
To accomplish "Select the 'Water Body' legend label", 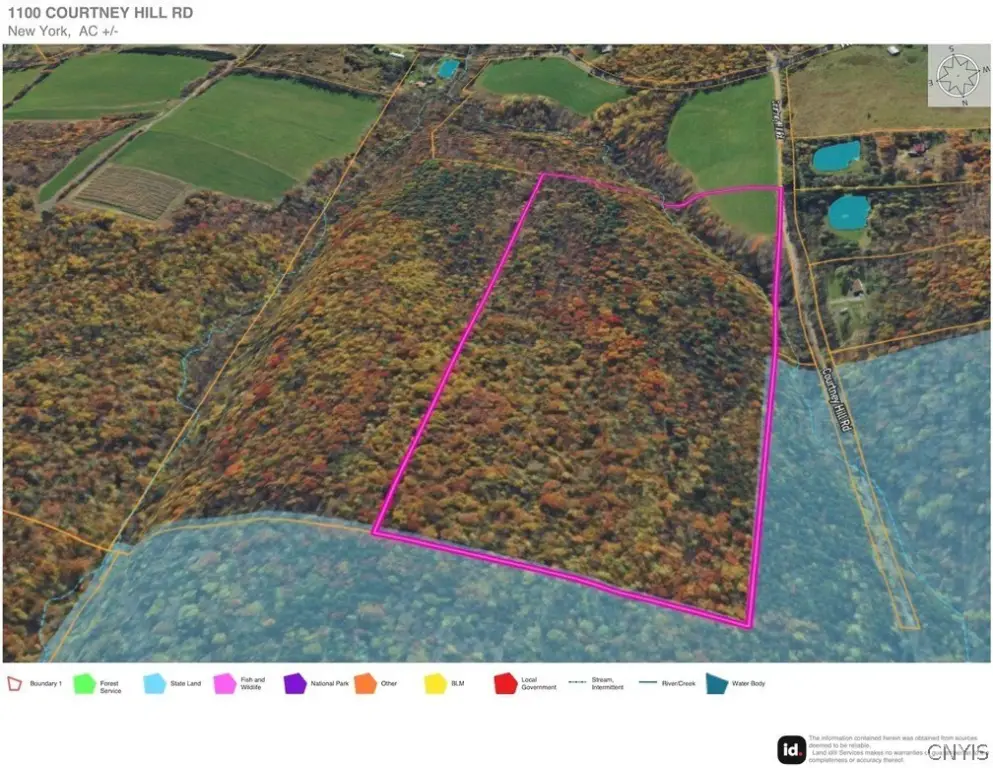I will point(749,684).
